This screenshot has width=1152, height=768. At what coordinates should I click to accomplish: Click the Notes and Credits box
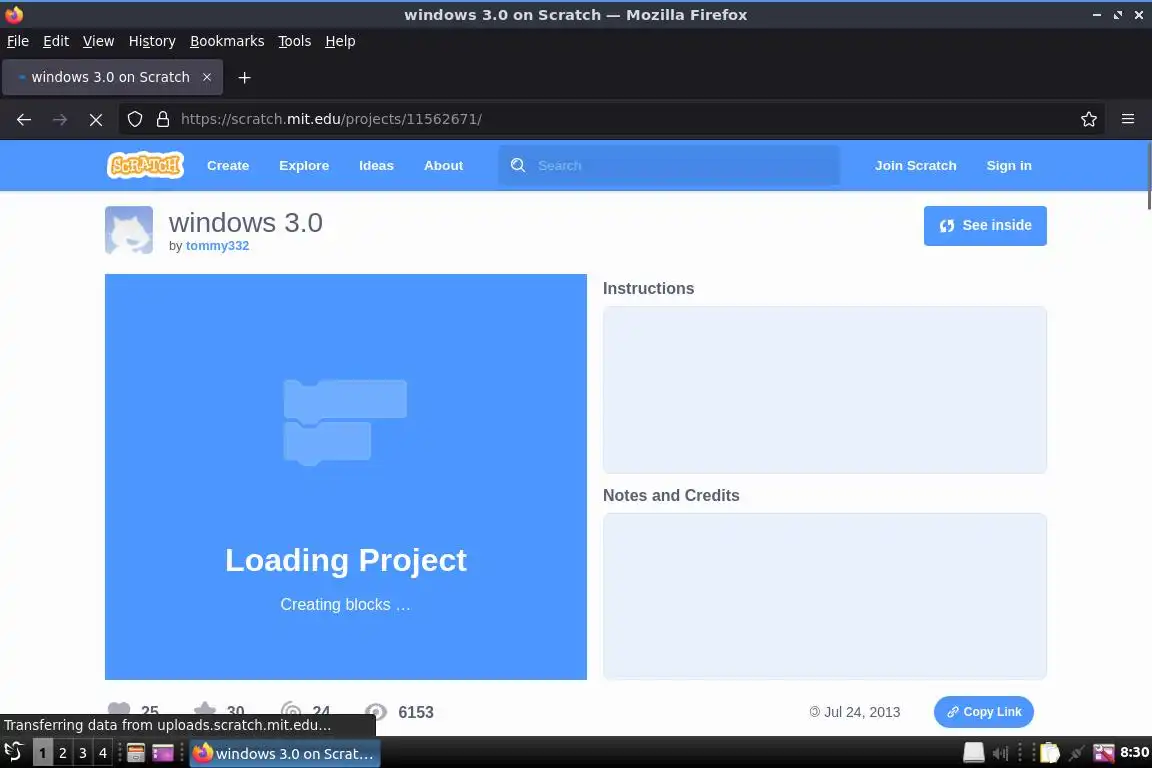coord(824,596)
